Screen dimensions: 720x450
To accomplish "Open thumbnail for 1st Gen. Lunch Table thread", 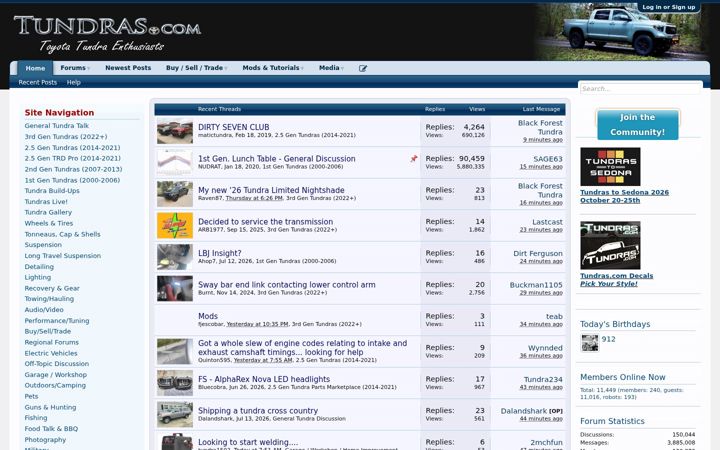I will 175,163.
